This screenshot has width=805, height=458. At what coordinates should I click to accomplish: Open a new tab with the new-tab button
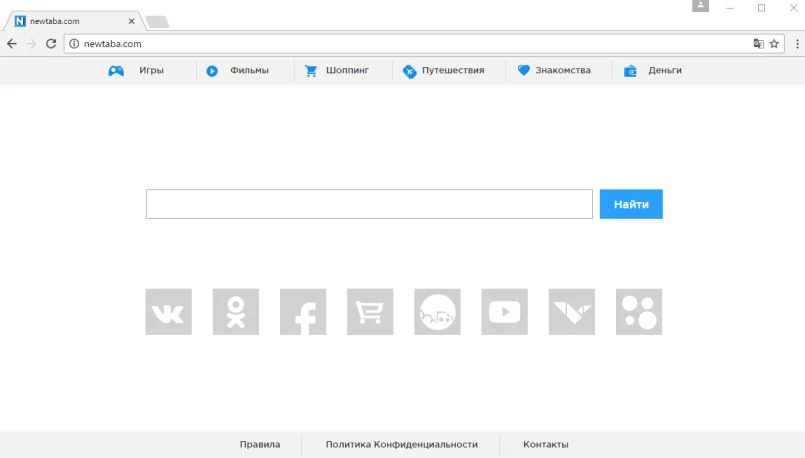click(158, 22)
